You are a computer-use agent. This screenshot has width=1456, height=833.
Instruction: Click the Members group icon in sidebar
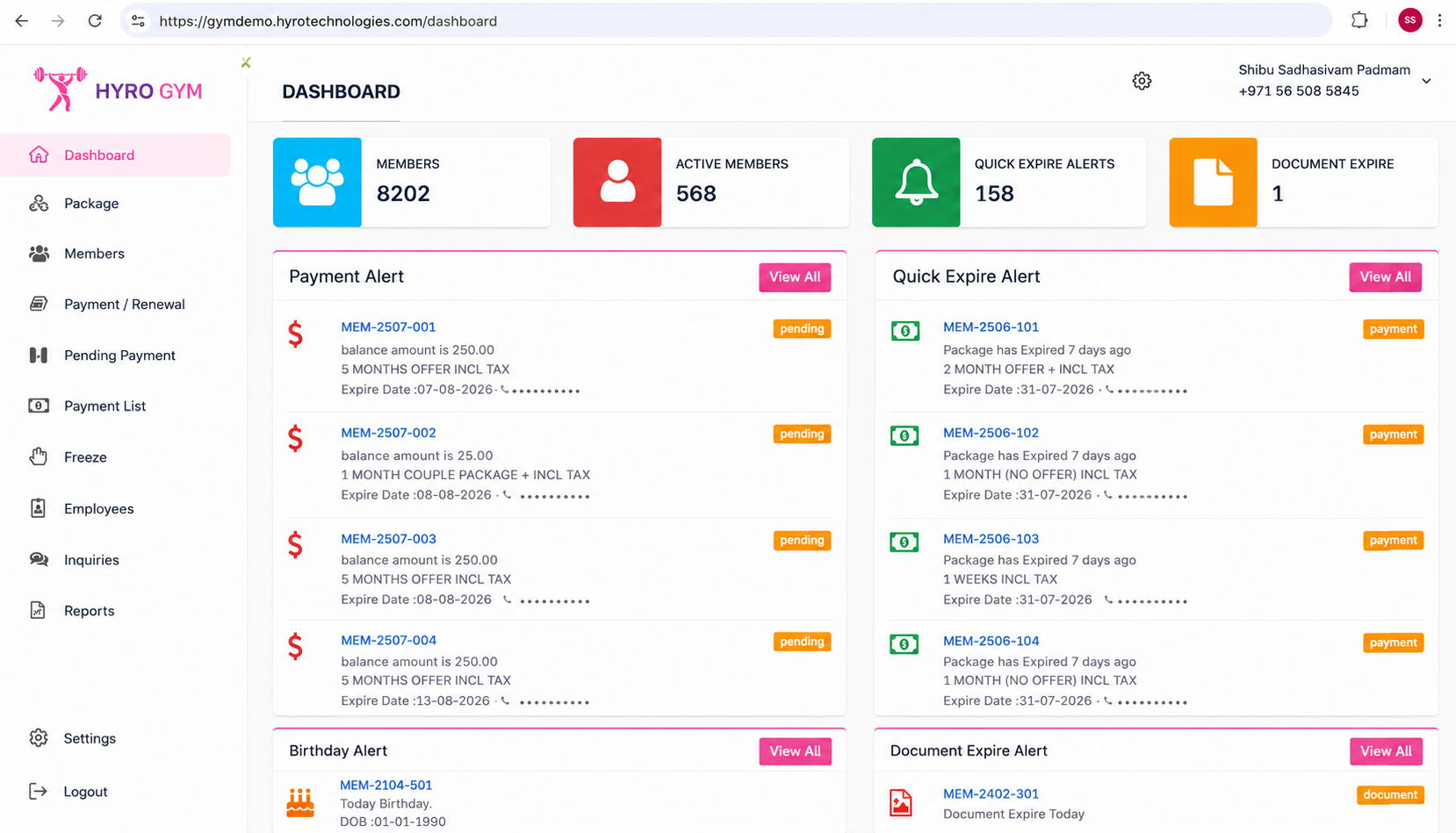point(39,254)
